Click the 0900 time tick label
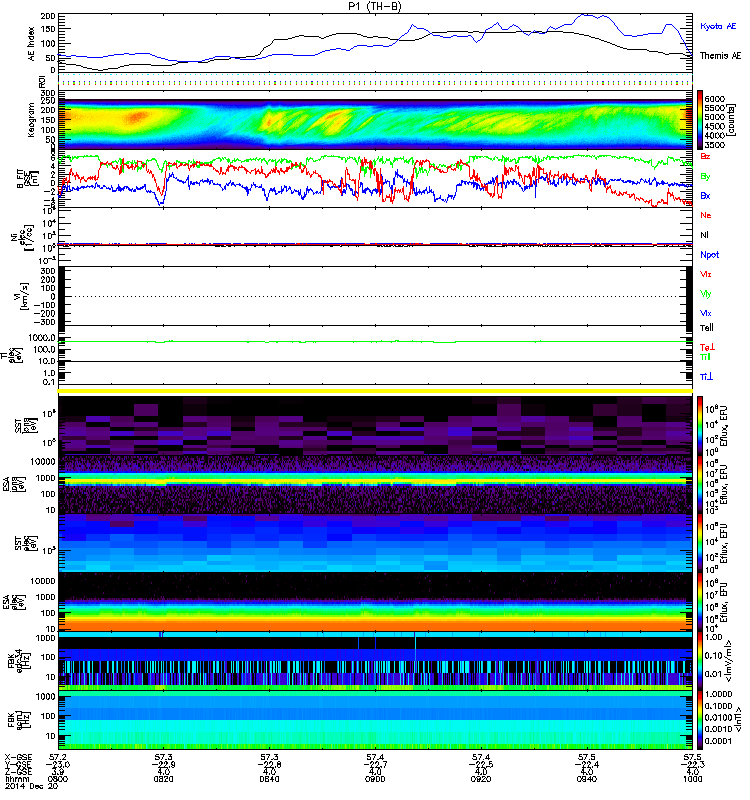 (x=375, y=779)
